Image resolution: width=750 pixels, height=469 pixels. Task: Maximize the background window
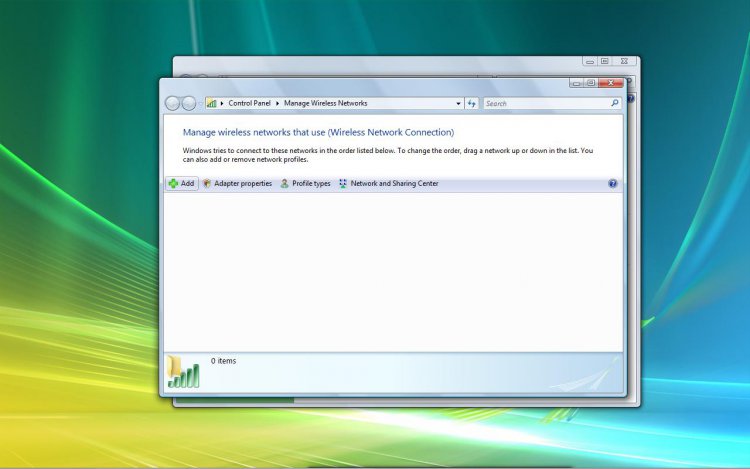605,61
